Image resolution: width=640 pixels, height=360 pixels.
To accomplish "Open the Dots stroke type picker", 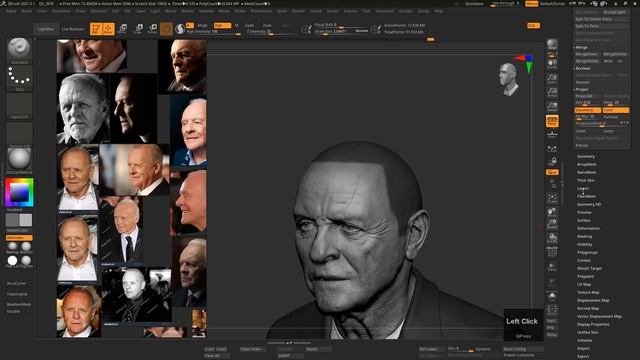I will (19, 77).
